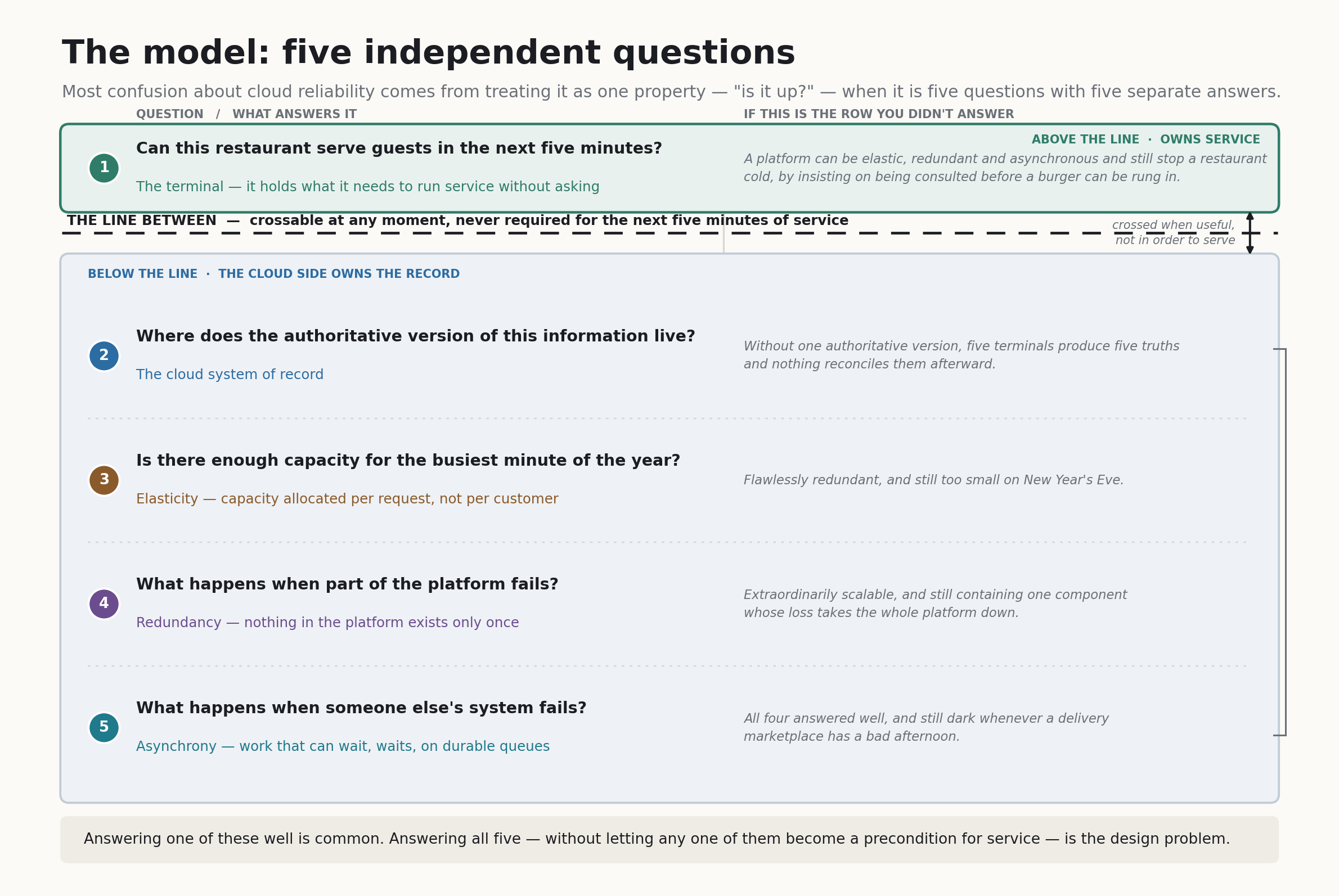Image resolution: width=1339 pixels, height=896 pixels.
Task: Click 'Can this restaurant serve guests' question
Action: point(399,148)
